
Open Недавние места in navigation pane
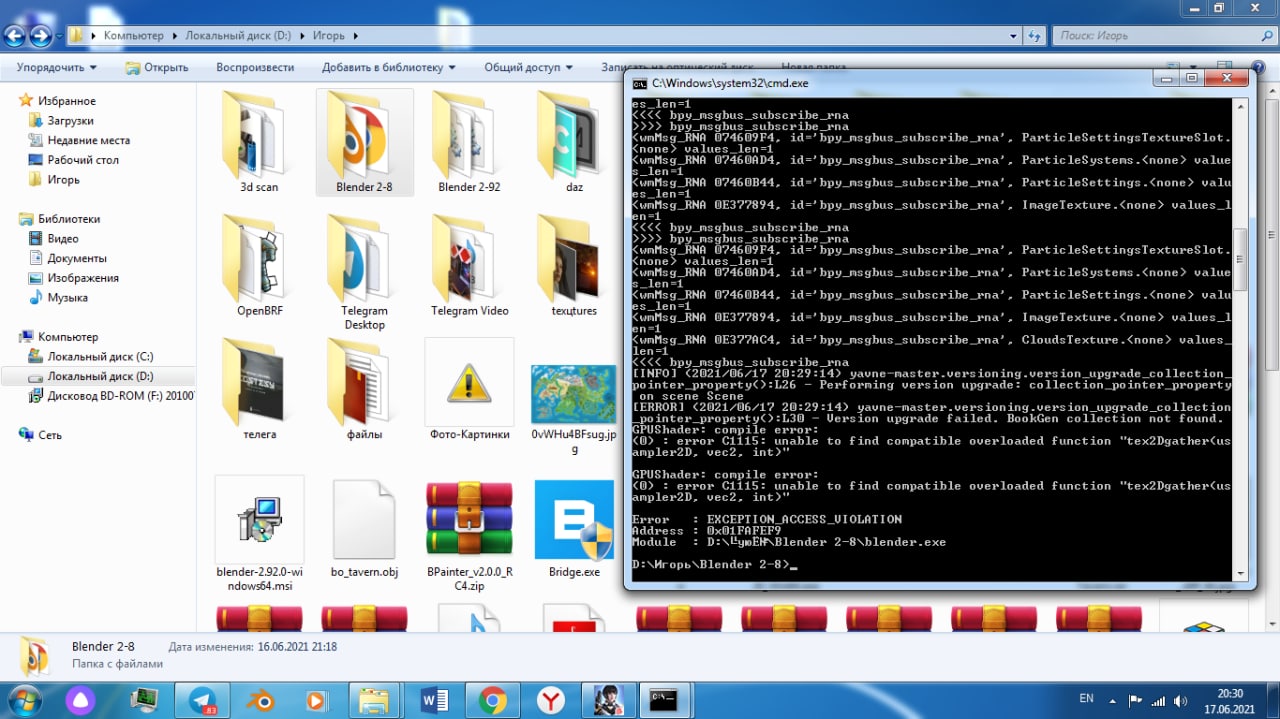tap(89, 141)
